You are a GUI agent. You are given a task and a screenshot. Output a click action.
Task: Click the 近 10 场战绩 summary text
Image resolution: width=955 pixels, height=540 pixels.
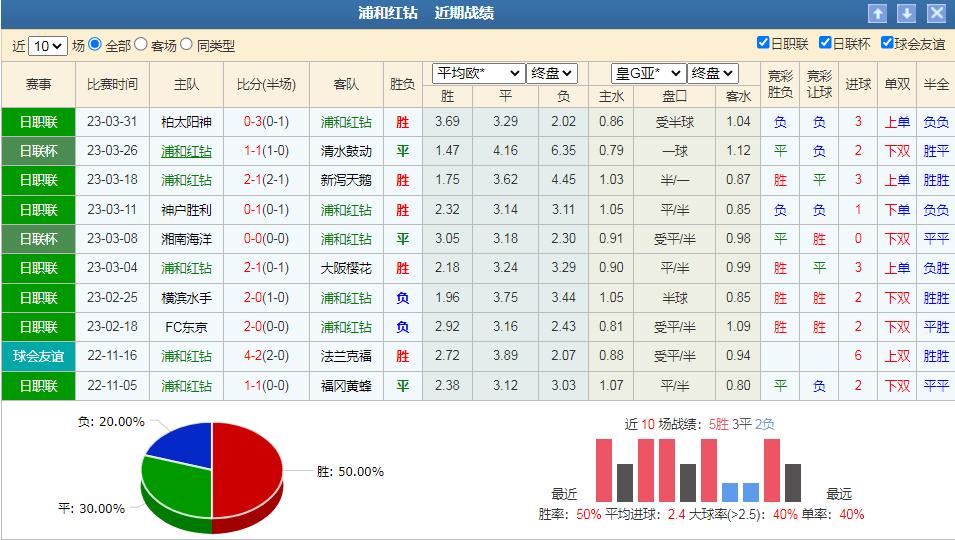(699, 424)
